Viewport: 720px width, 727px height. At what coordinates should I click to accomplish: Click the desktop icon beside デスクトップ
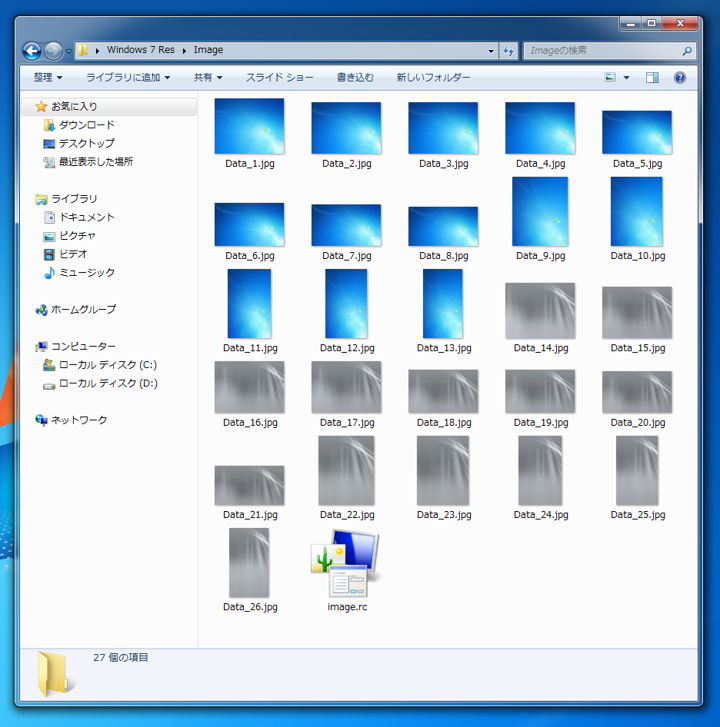[x=49, y=144]
